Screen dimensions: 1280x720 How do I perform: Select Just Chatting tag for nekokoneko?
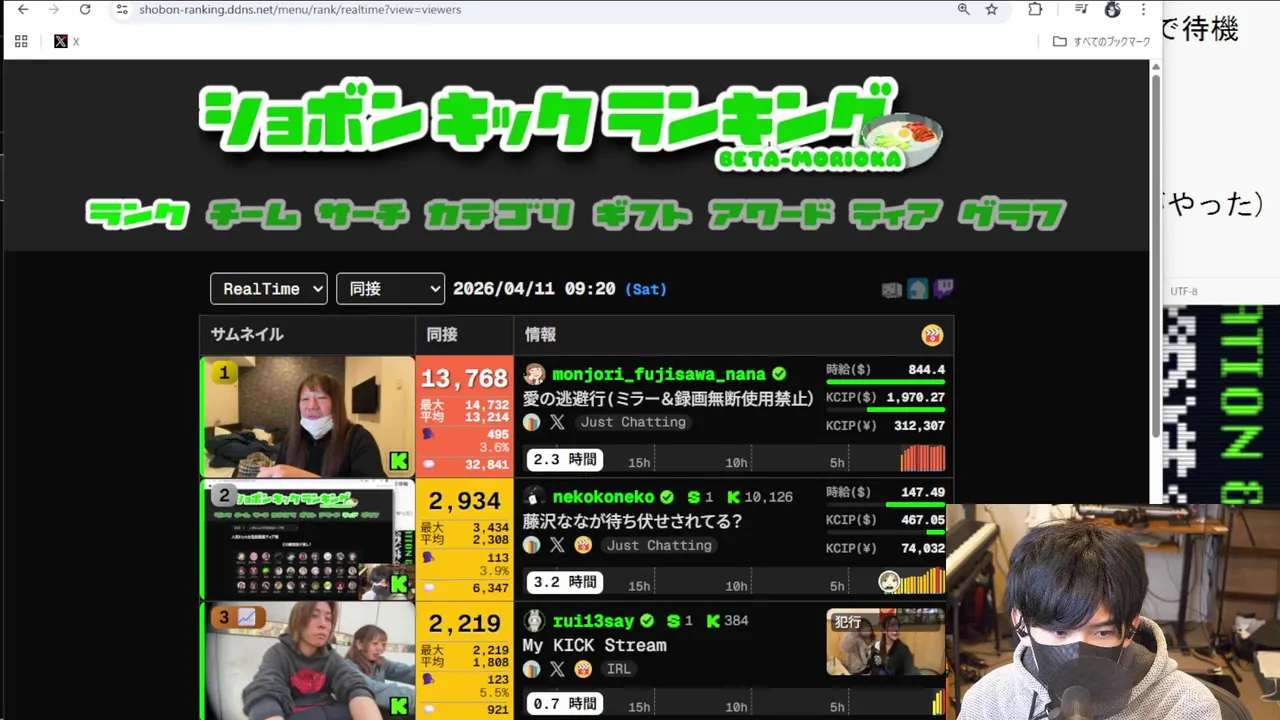pos(659,545)
